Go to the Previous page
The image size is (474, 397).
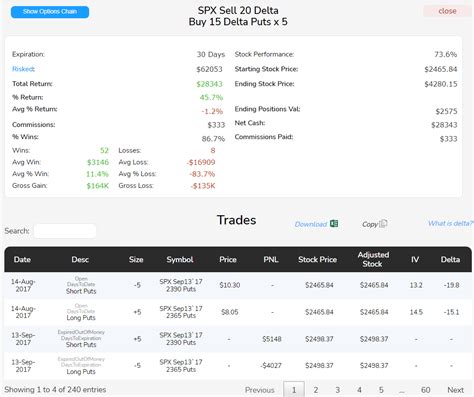tap(260, 390)
